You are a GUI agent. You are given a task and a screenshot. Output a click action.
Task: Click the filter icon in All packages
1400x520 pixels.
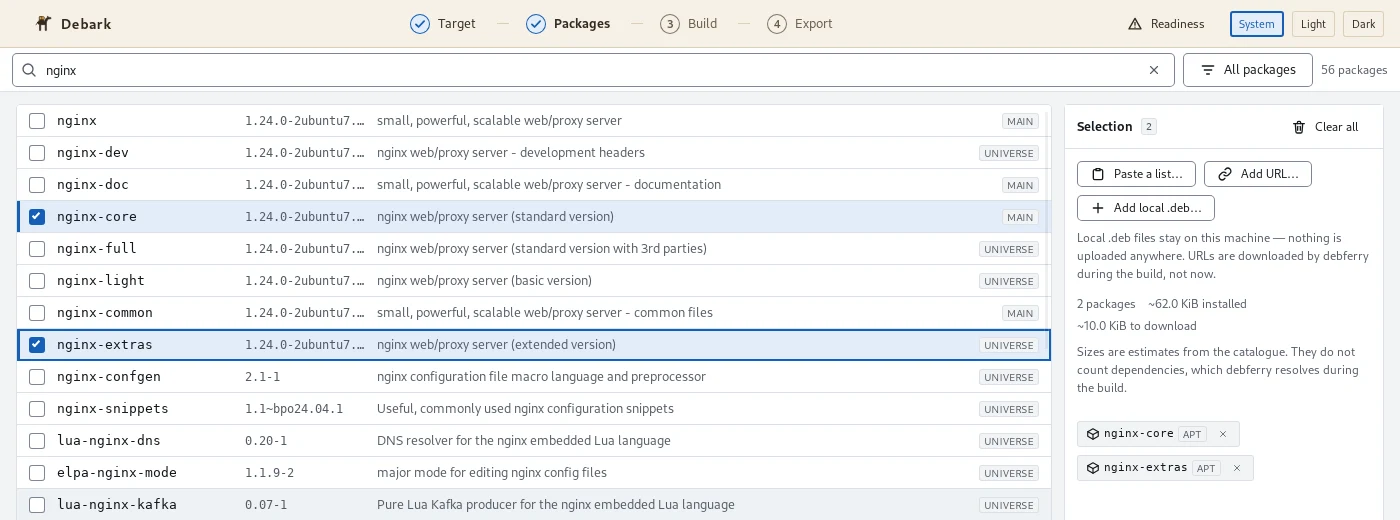(1208, 70)
